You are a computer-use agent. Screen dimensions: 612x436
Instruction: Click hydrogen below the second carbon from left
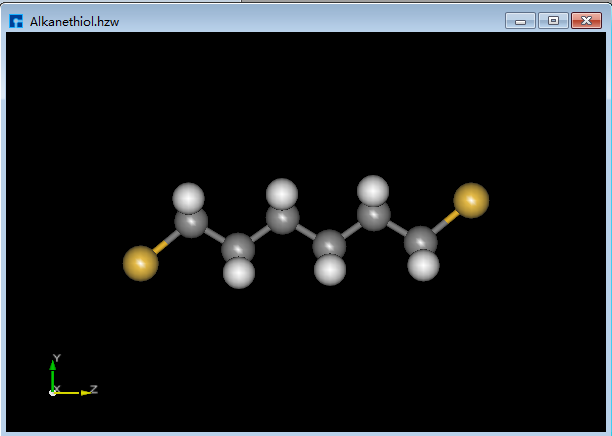(238, 272)
